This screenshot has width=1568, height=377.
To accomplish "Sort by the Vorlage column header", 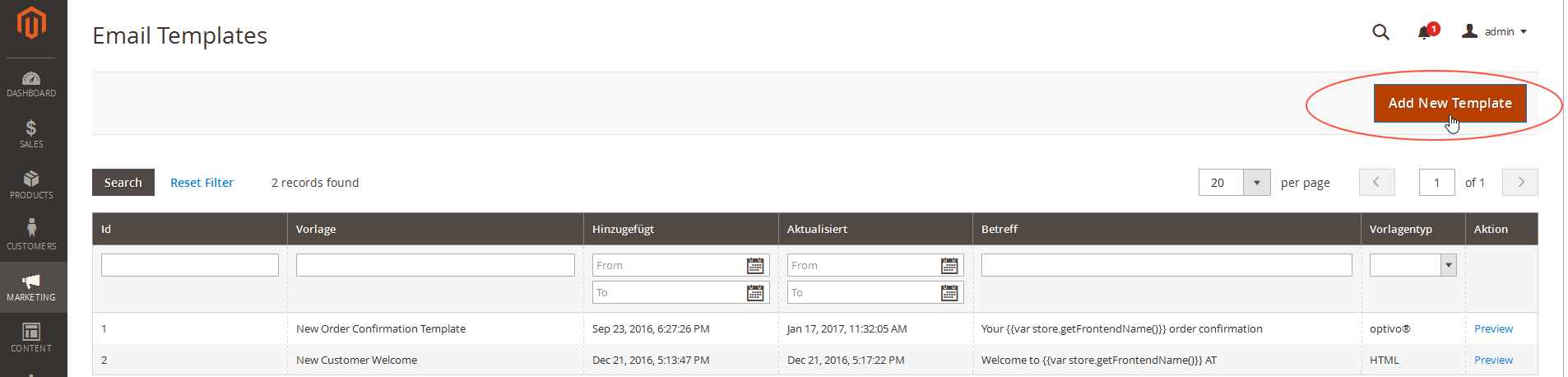I will [x=316, y=229].
